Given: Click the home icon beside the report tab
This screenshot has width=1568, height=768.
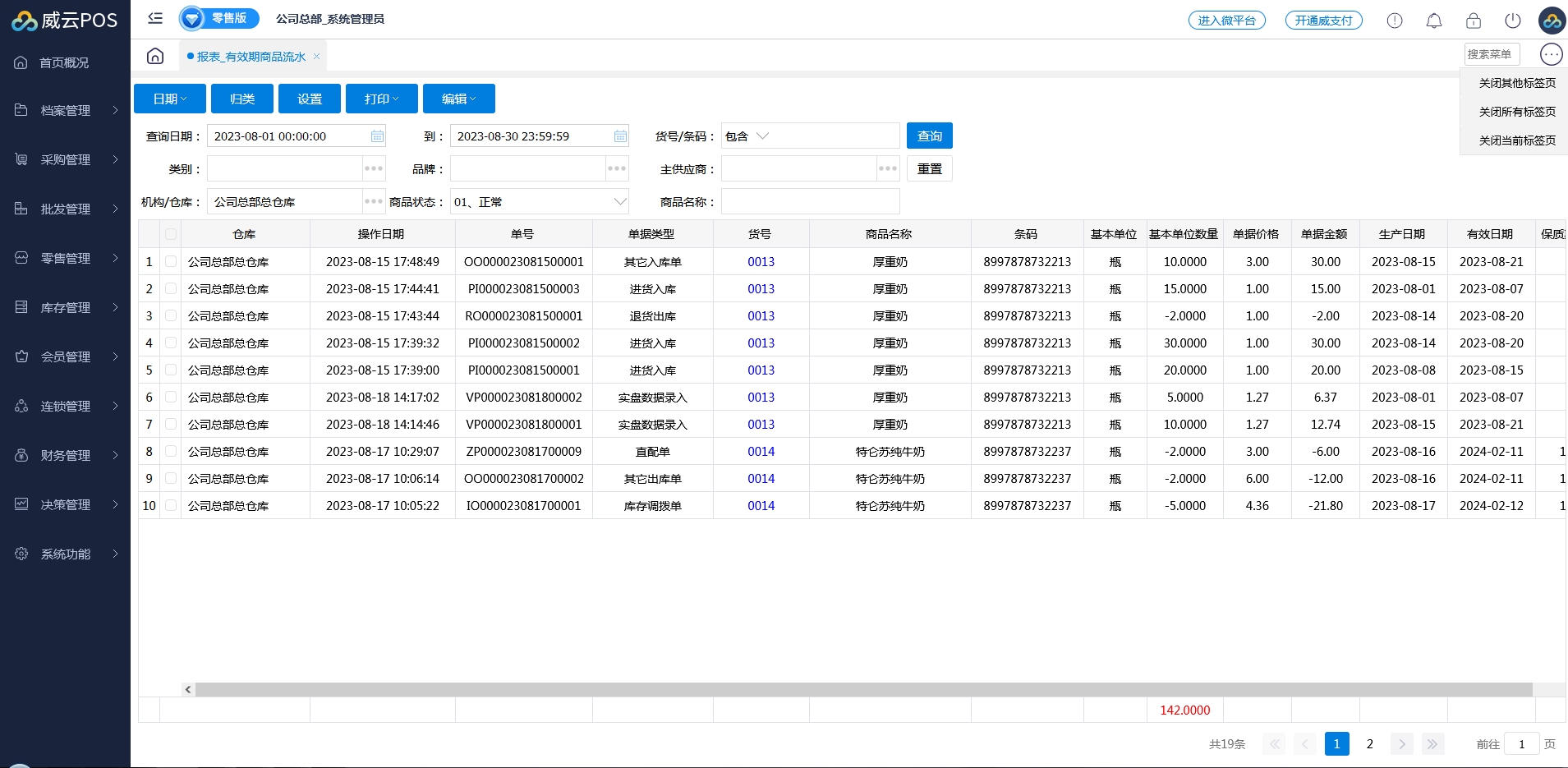Looking at the screenshot, I should point(155,56).
